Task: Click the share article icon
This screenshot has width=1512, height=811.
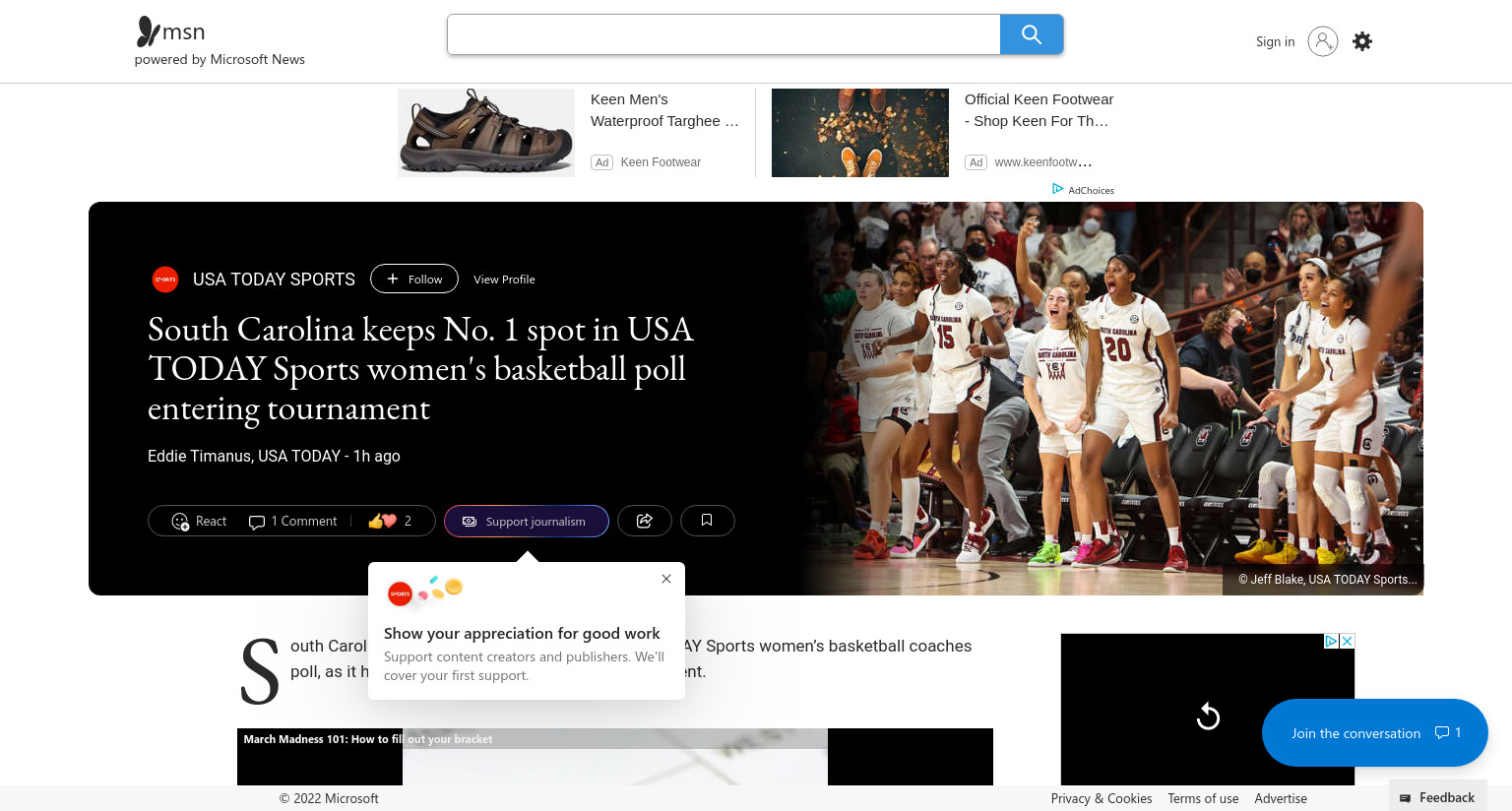Action: click(645, 521)
